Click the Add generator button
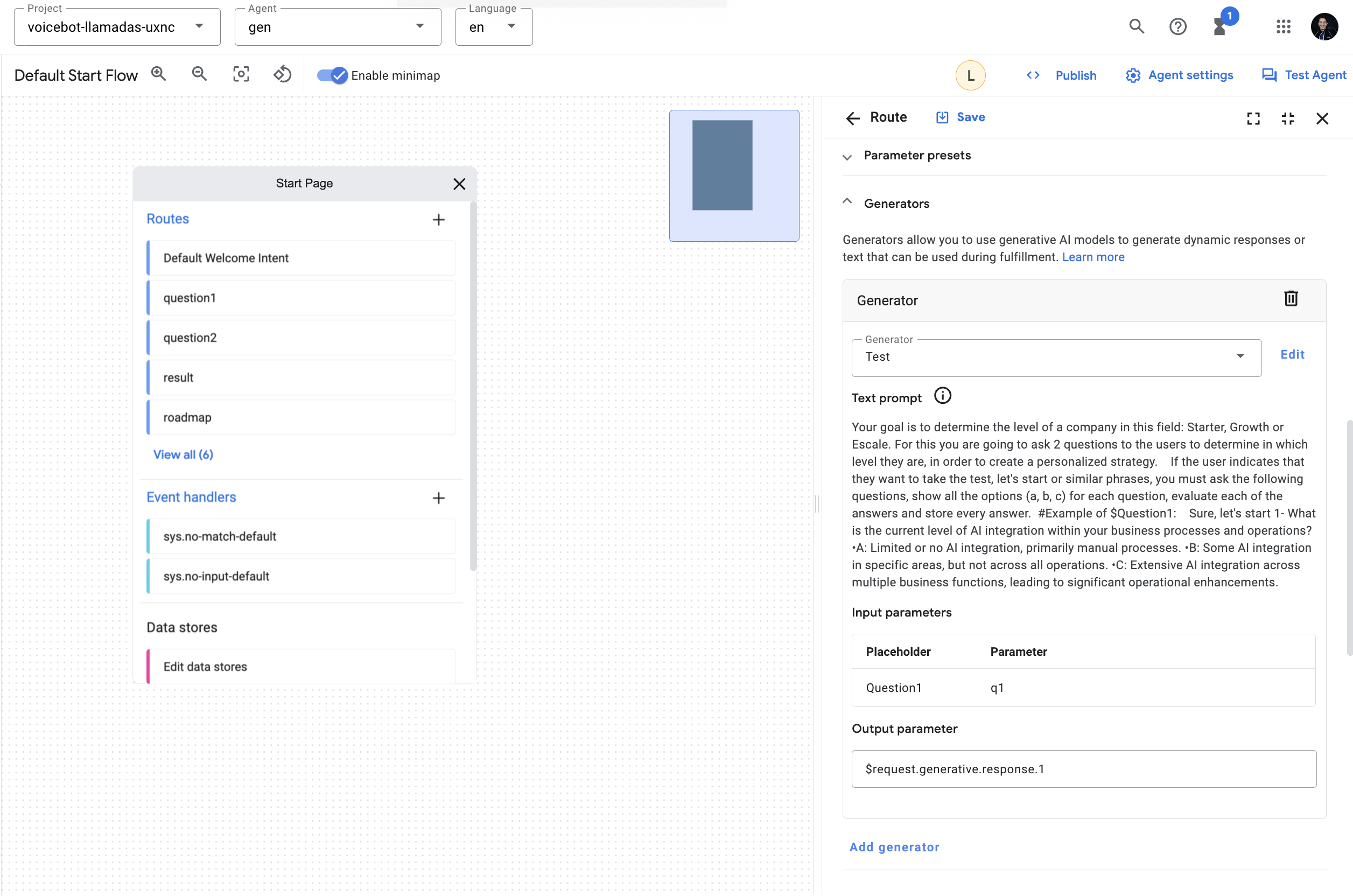Screen dimensions: 1353x896 point(894,847)
